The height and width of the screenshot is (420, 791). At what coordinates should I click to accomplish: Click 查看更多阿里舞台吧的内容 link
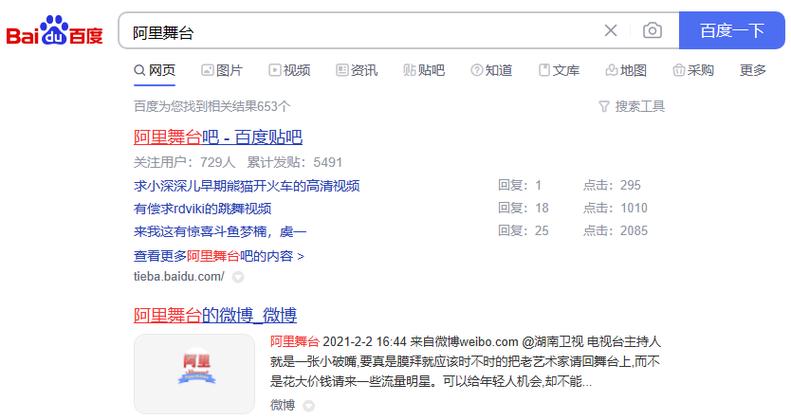tap(219, 256)
